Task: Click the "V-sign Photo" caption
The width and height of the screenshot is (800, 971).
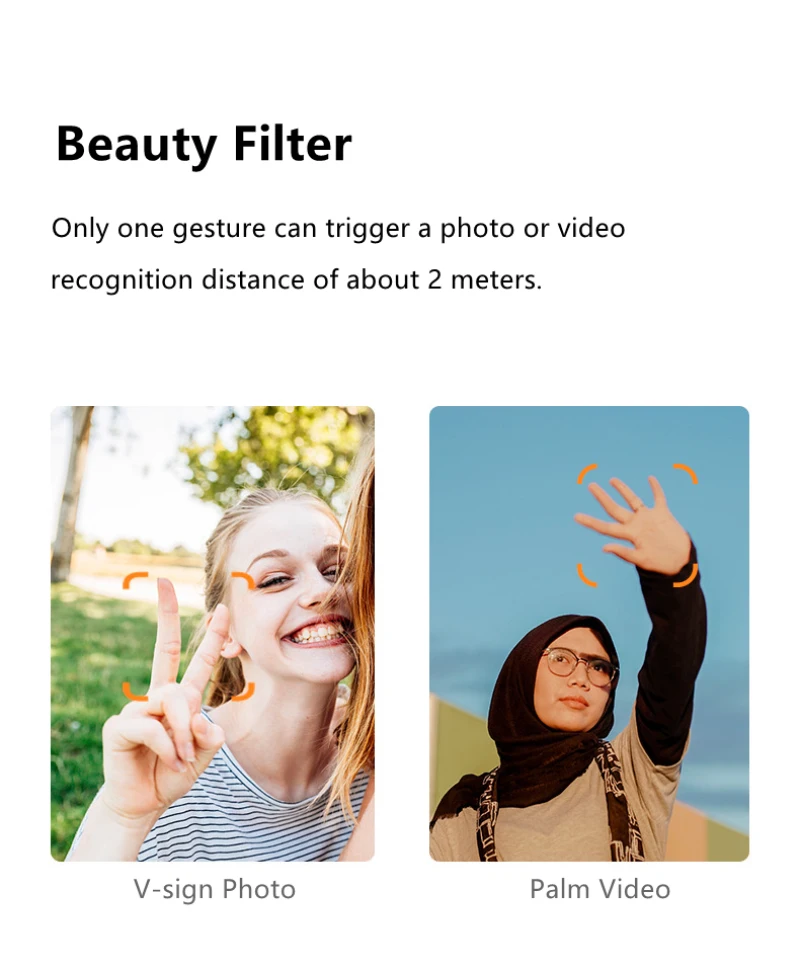Action: coord(215,889)
